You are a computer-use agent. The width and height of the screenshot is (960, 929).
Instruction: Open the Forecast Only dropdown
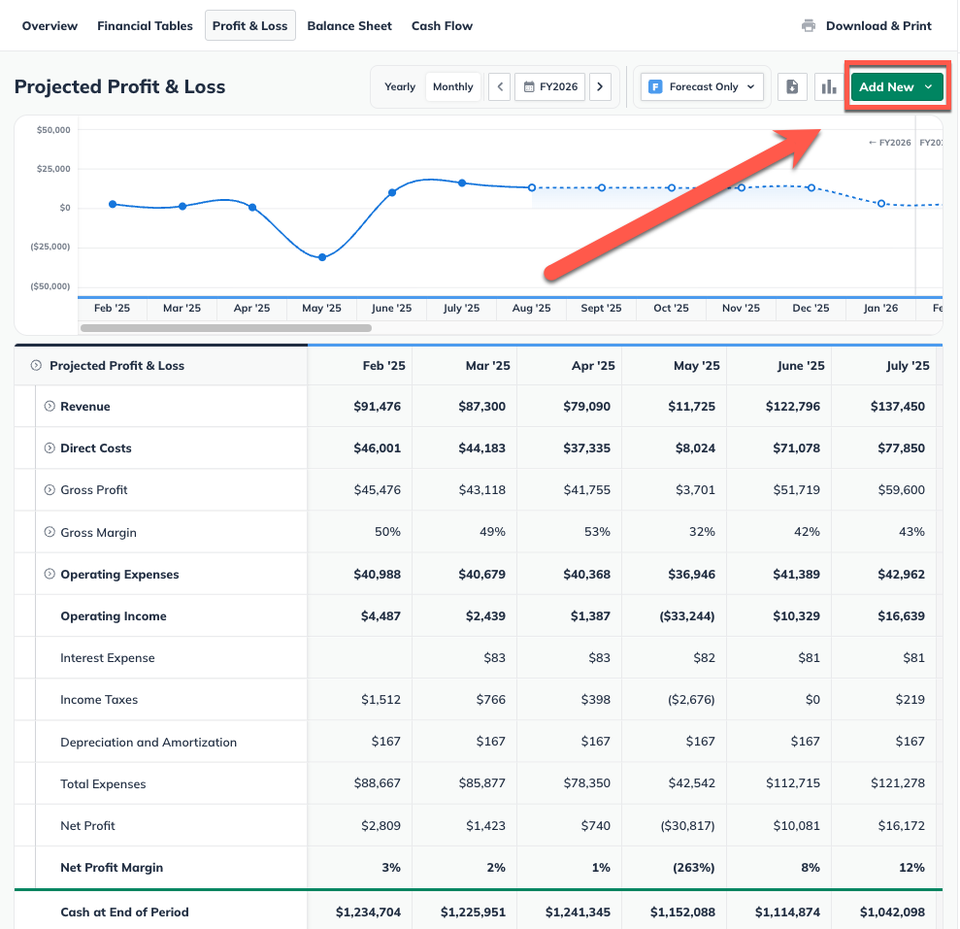point(702,87)
